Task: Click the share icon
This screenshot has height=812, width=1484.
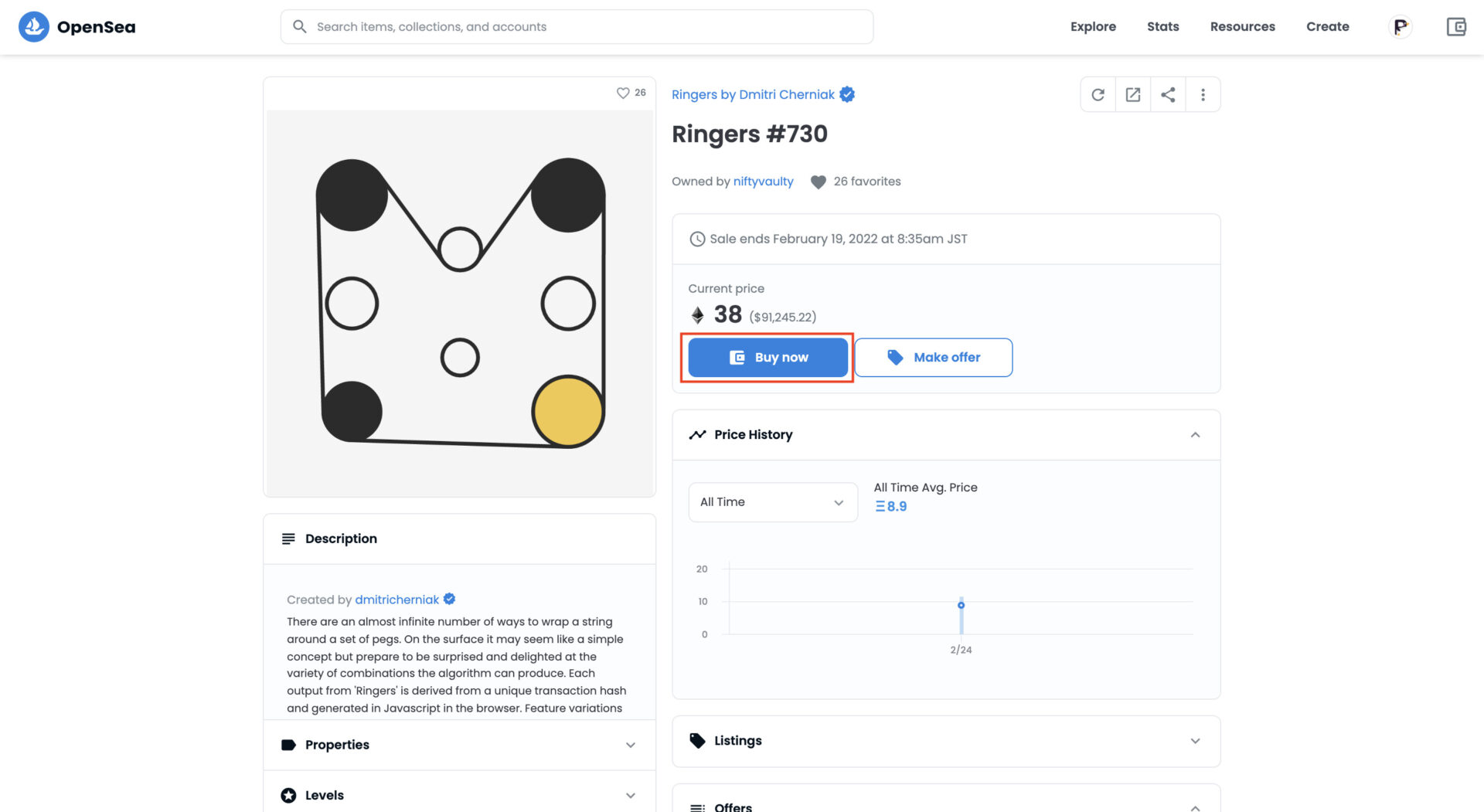Action: (x=1168, y=95)
